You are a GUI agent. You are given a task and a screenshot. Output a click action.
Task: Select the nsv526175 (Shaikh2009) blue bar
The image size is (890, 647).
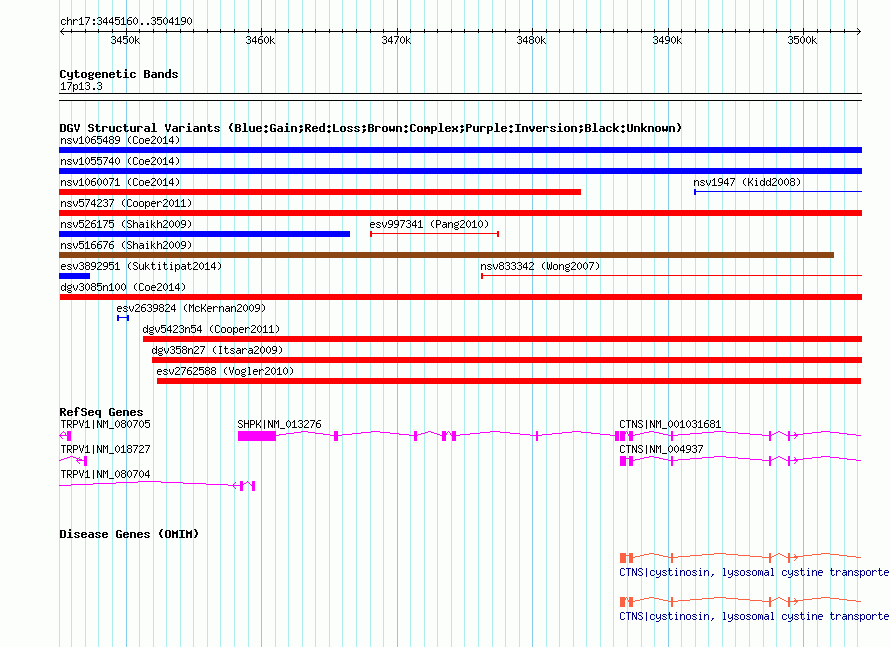pos(204,234)
